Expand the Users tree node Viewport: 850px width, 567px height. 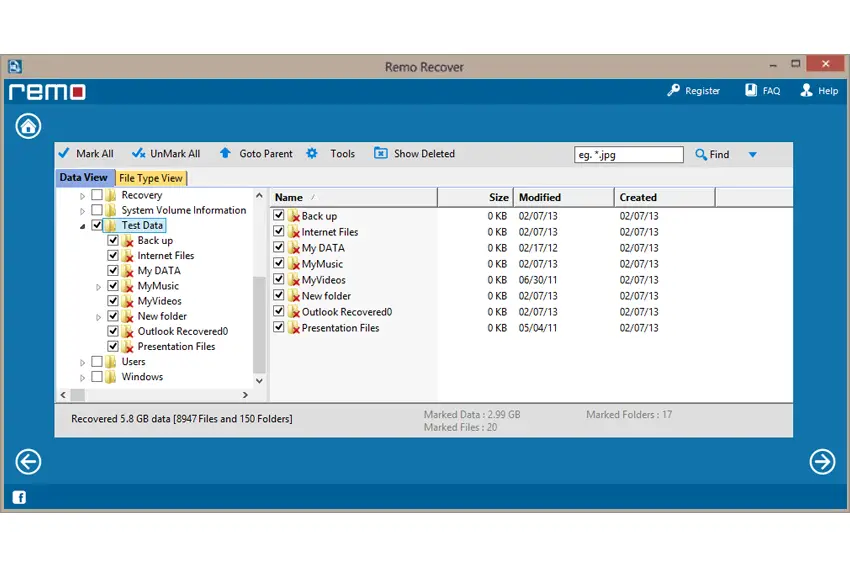[82, 363]
